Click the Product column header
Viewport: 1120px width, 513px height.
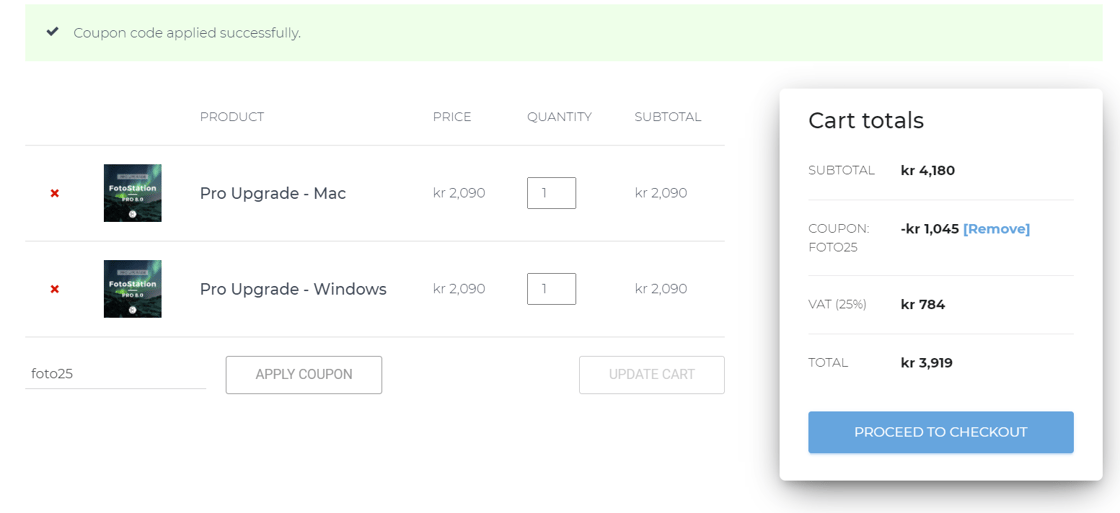(231, 116)
